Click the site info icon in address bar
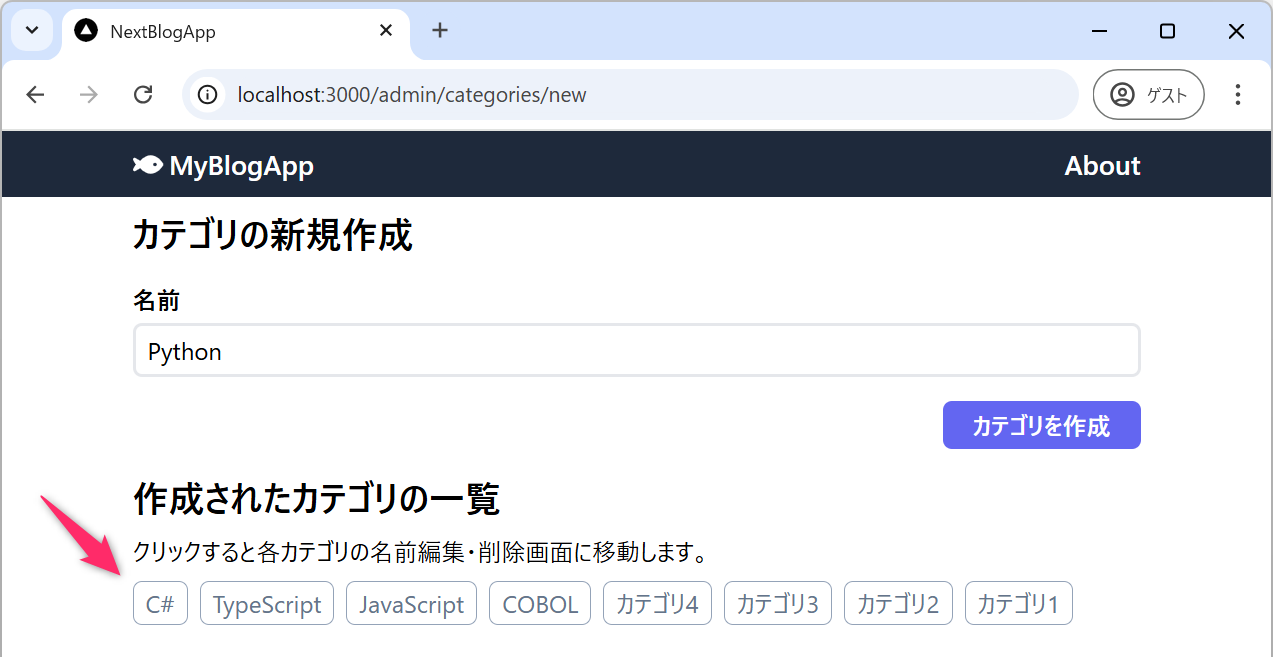1273x657 pixels. pyautogui.click(x=208, y=95)
